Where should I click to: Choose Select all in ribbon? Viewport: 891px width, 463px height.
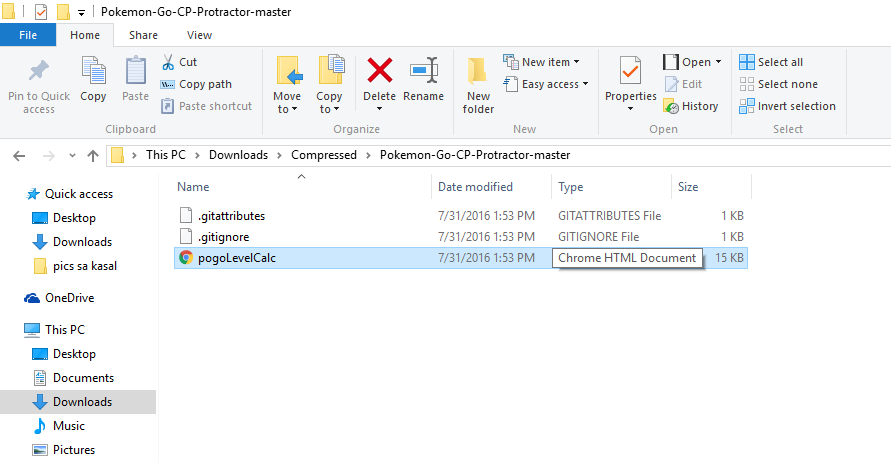click(771, 62)
